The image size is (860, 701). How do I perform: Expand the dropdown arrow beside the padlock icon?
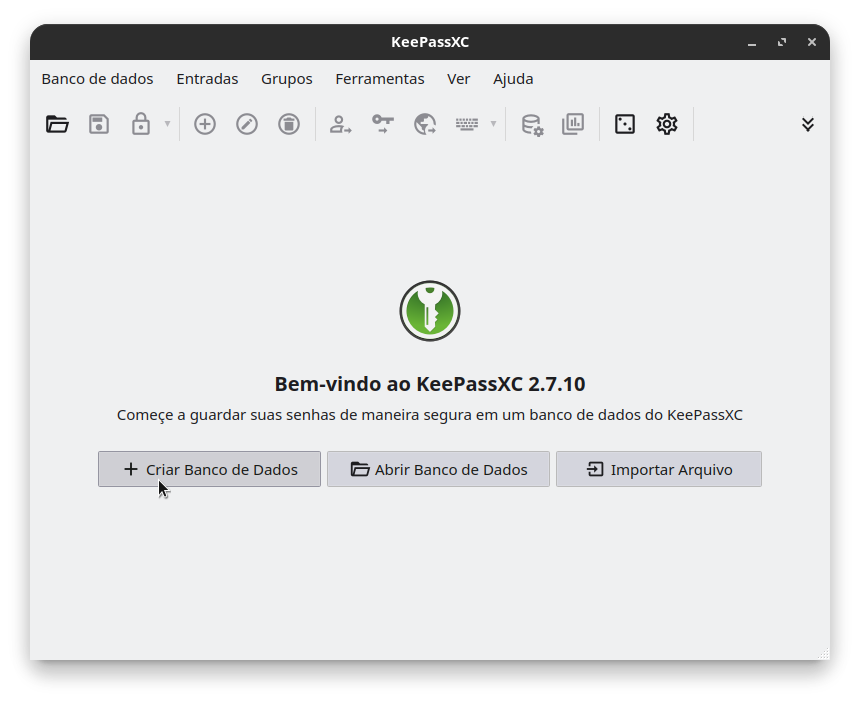tap(167, 124)
